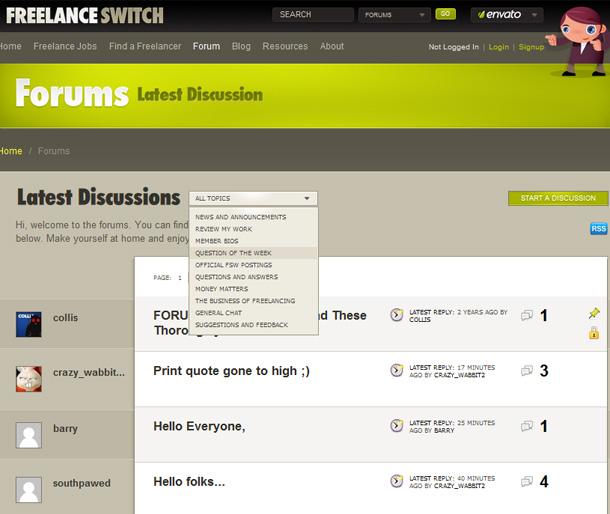Image resolution: width=610 pixels, height=514 pixels.
Task: Click clock icon beside 40 minutes ago reply
Action: (x=396, y=481)
